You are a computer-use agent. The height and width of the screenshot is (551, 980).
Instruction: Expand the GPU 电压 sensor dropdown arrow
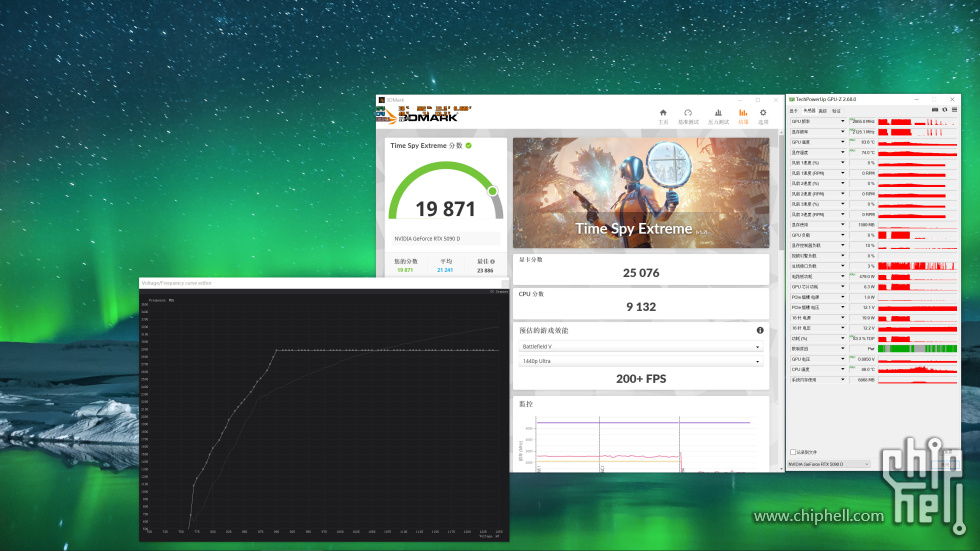click(x=842, y=359)
